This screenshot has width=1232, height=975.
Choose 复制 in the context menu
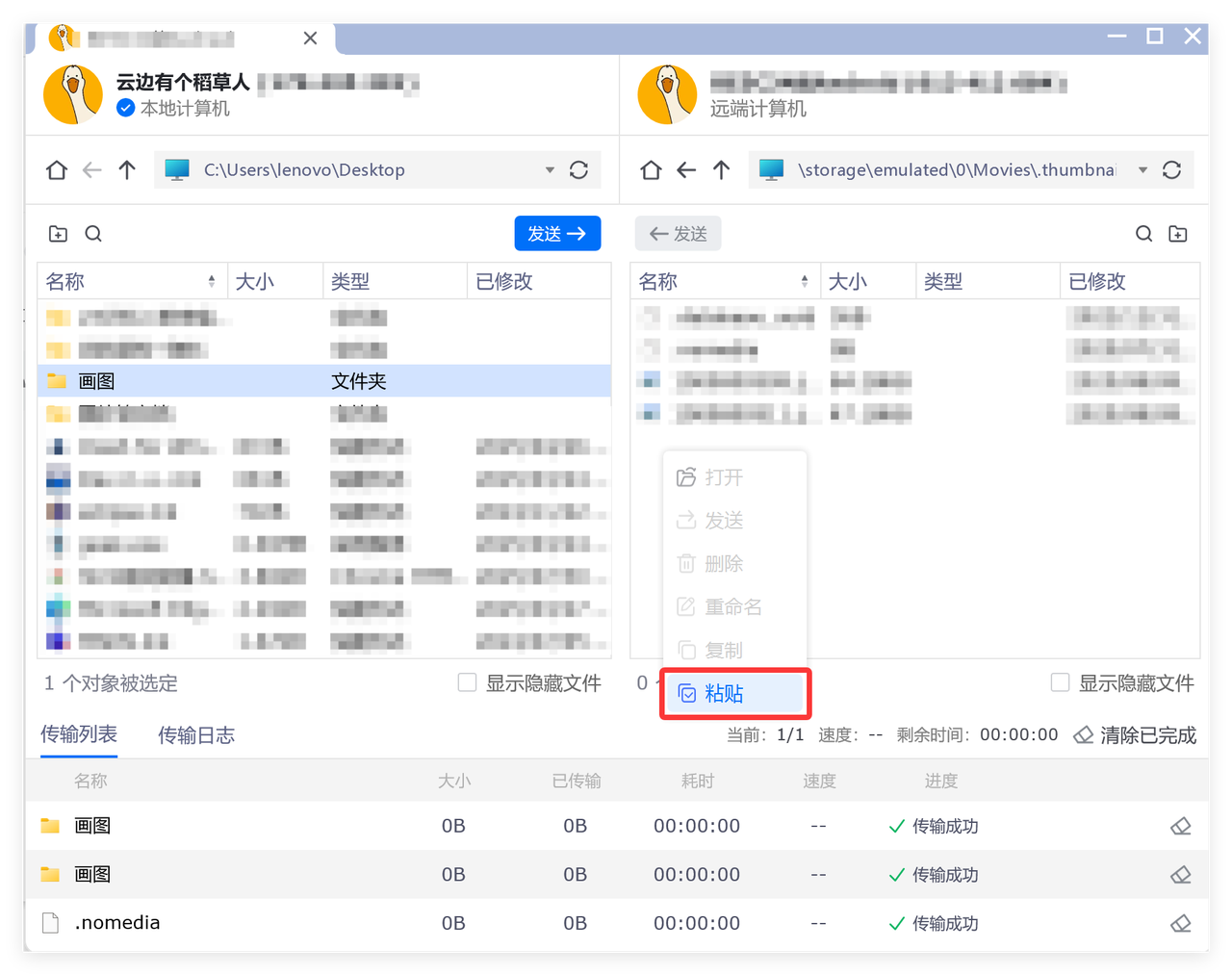point(734,651)
